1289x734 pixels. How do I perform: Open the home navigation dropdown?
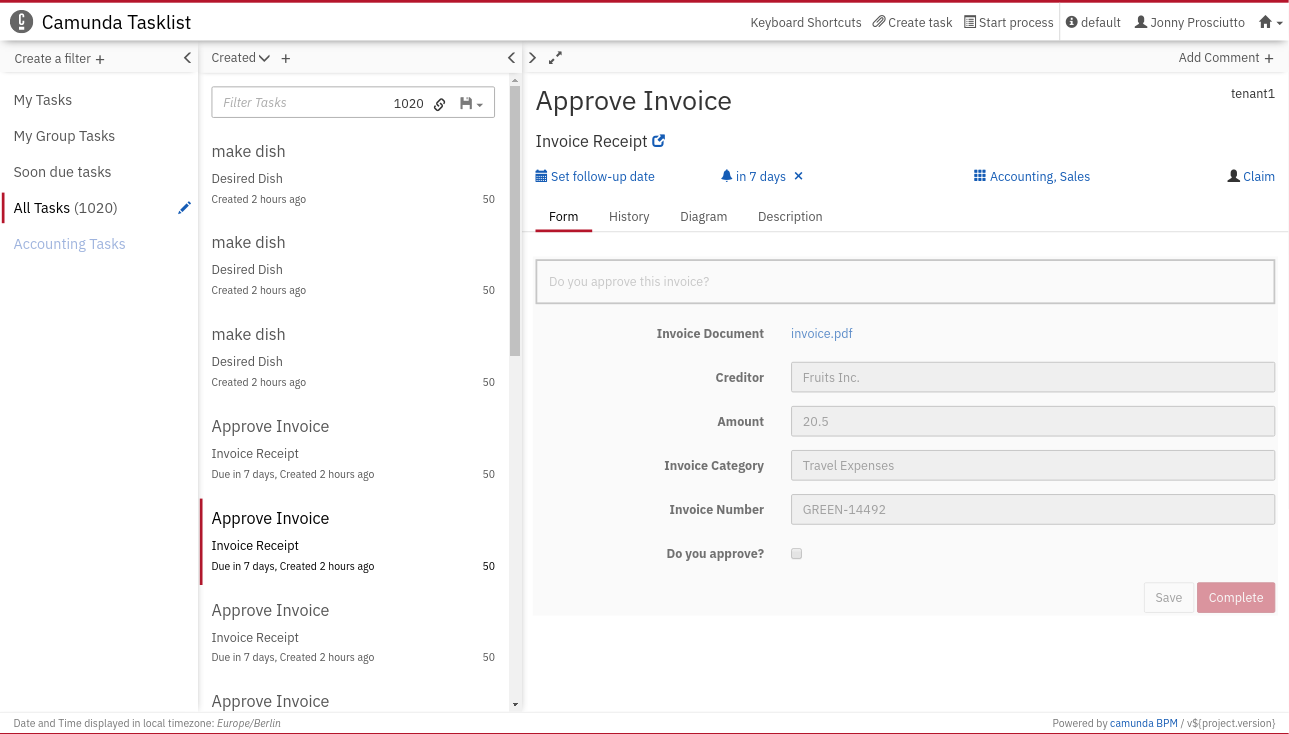(1270, 22)
